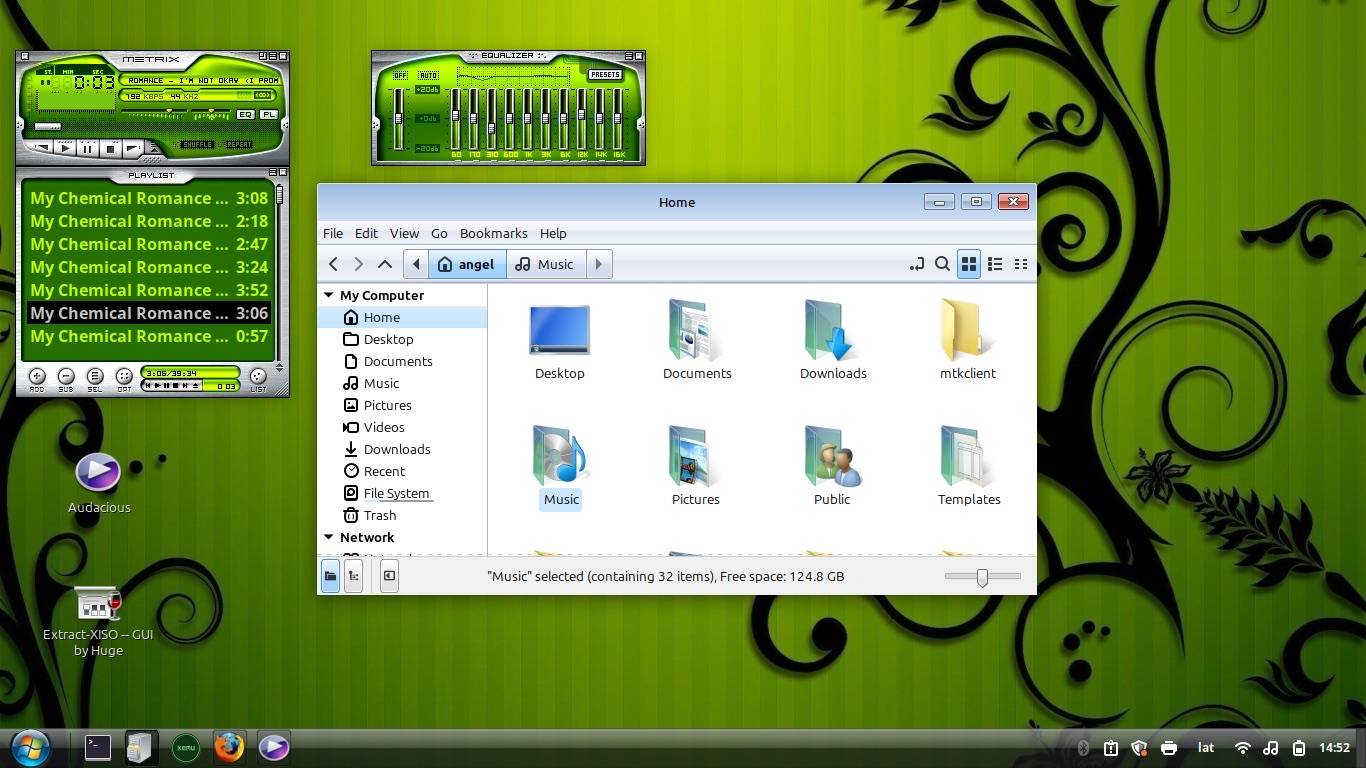Go back in the file manager toolbar
Viewport: 1366px width, 768px height.
tap(334, 264)
